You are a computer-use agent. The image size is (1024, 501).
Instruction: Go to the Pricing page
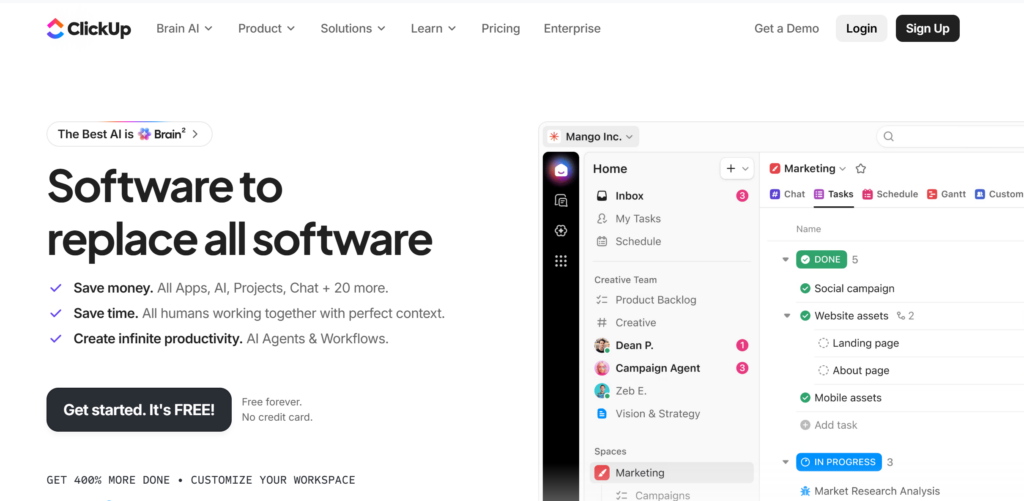tap(500, 29)
